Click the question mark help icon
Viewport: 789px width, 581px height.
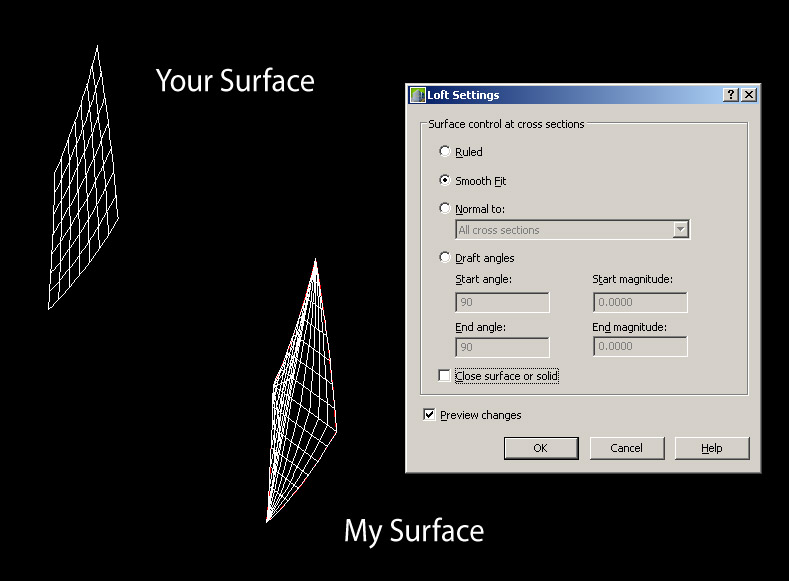[x=731, y=95]
